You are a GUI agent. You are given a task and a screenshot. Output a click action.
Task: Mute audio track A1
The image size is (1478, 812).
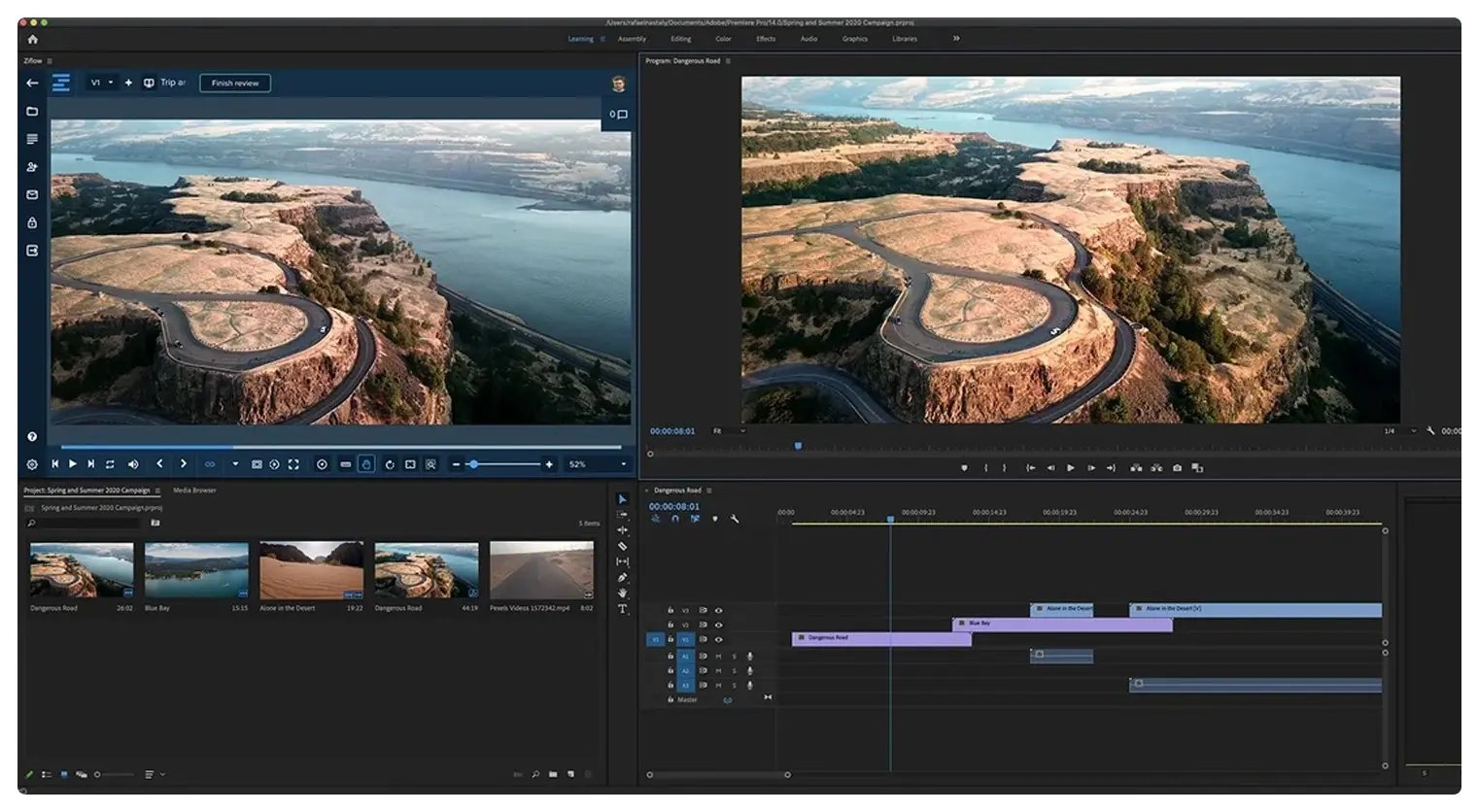[718, 657]
